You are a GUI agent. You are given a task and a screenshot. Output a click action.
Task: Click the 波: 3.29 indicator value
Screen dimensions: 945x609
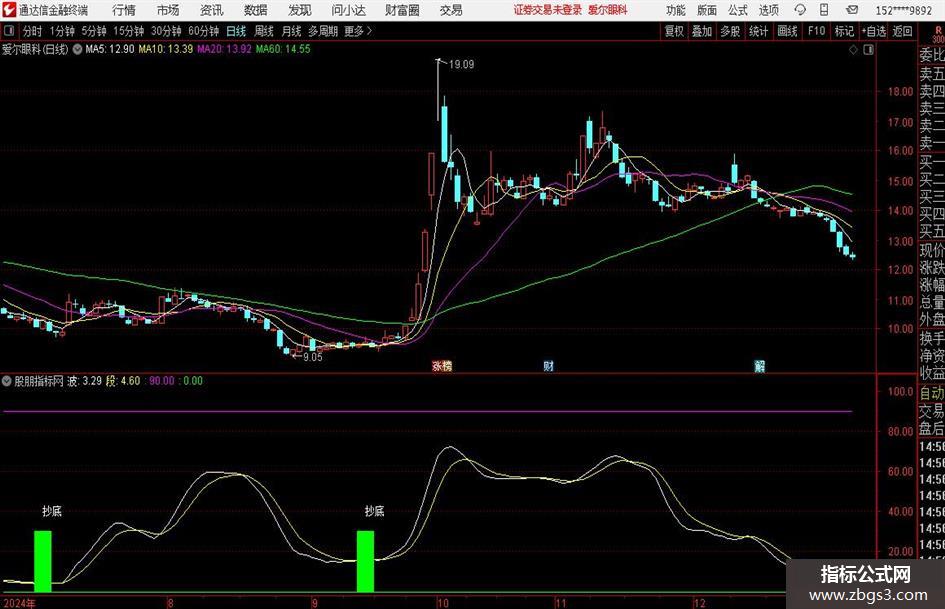[x=84, y=380]
